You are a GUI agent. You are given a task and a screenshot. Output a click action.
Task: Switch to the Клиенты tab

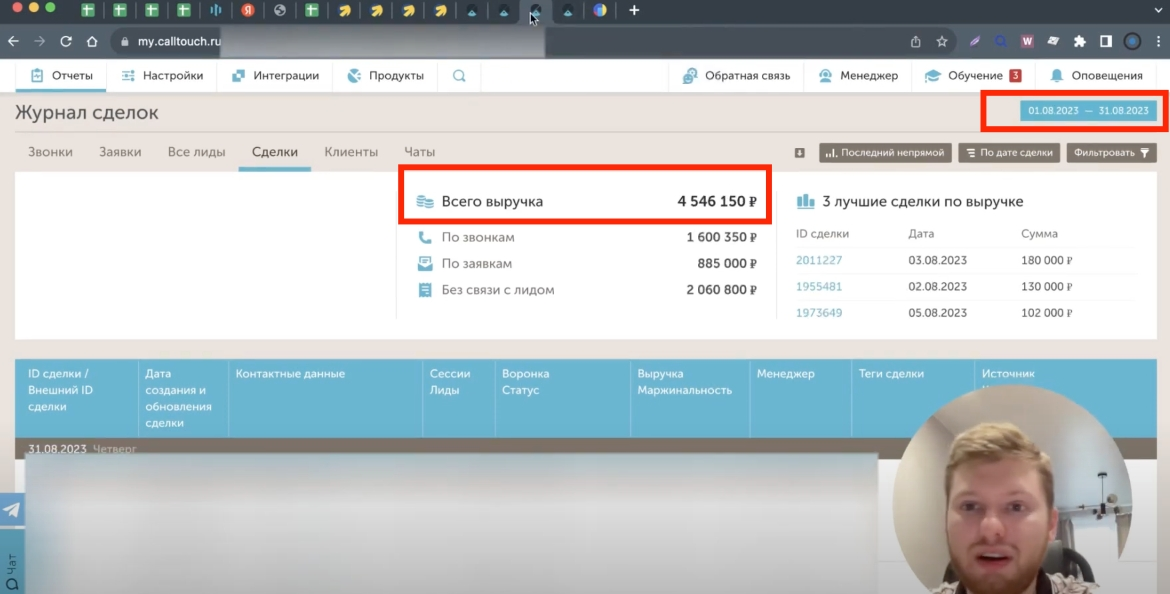tap(351, 151)
